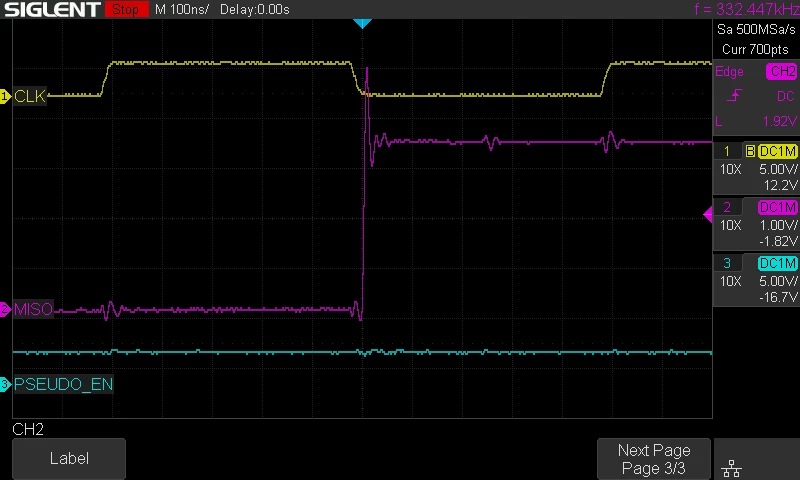Image resolution: width=800 pixels, height=480 pixels.
Task: Click the Label softkey button
Action: [69, 458]
